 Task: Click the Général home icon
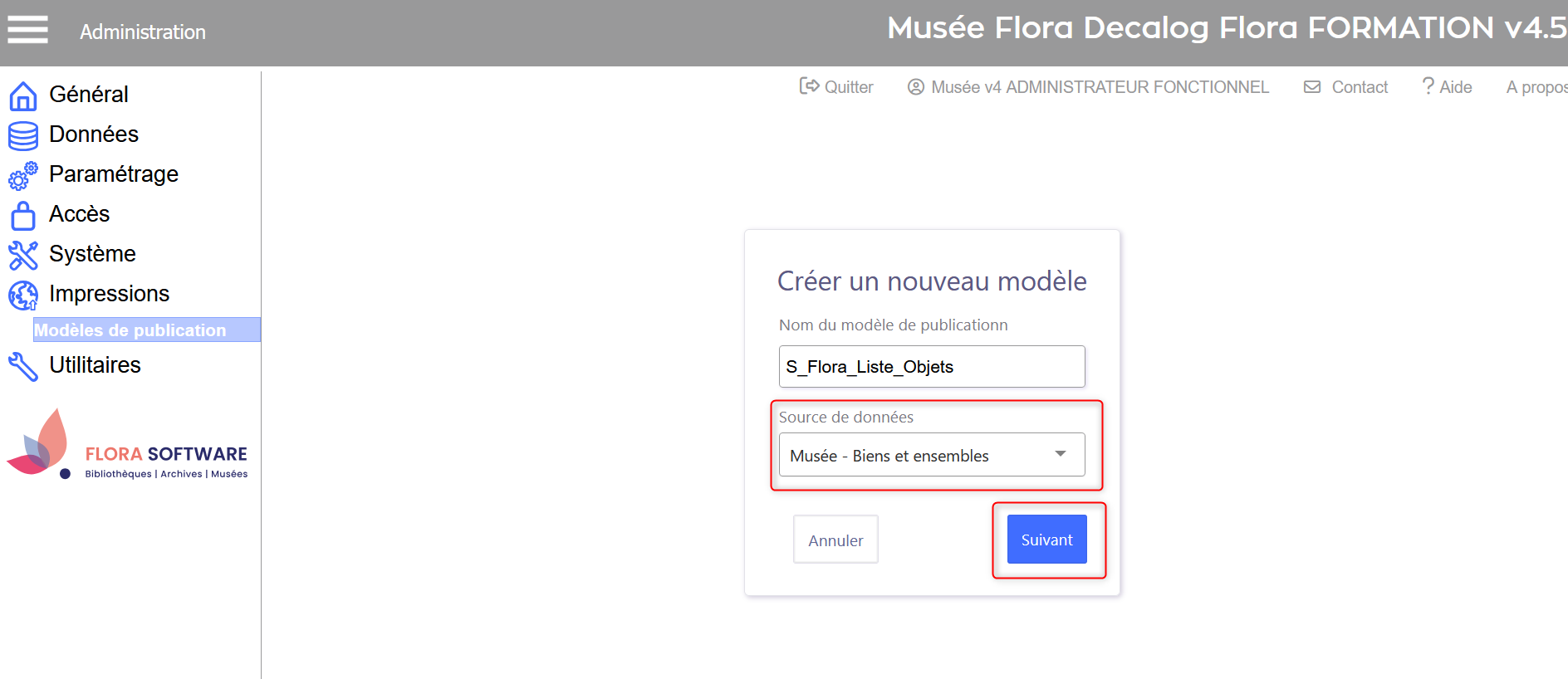click(23, 96)
